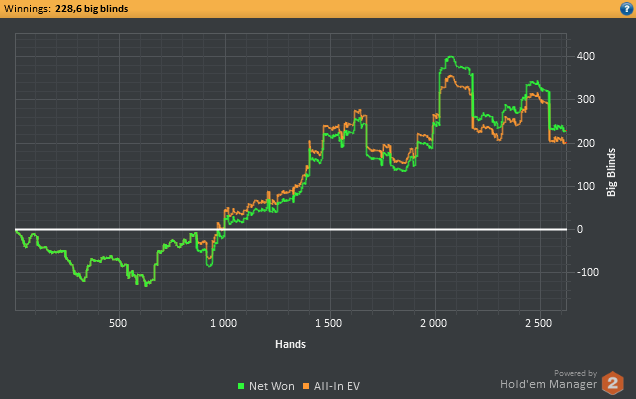Open the blue help question mark icon

tap(626, 9)
